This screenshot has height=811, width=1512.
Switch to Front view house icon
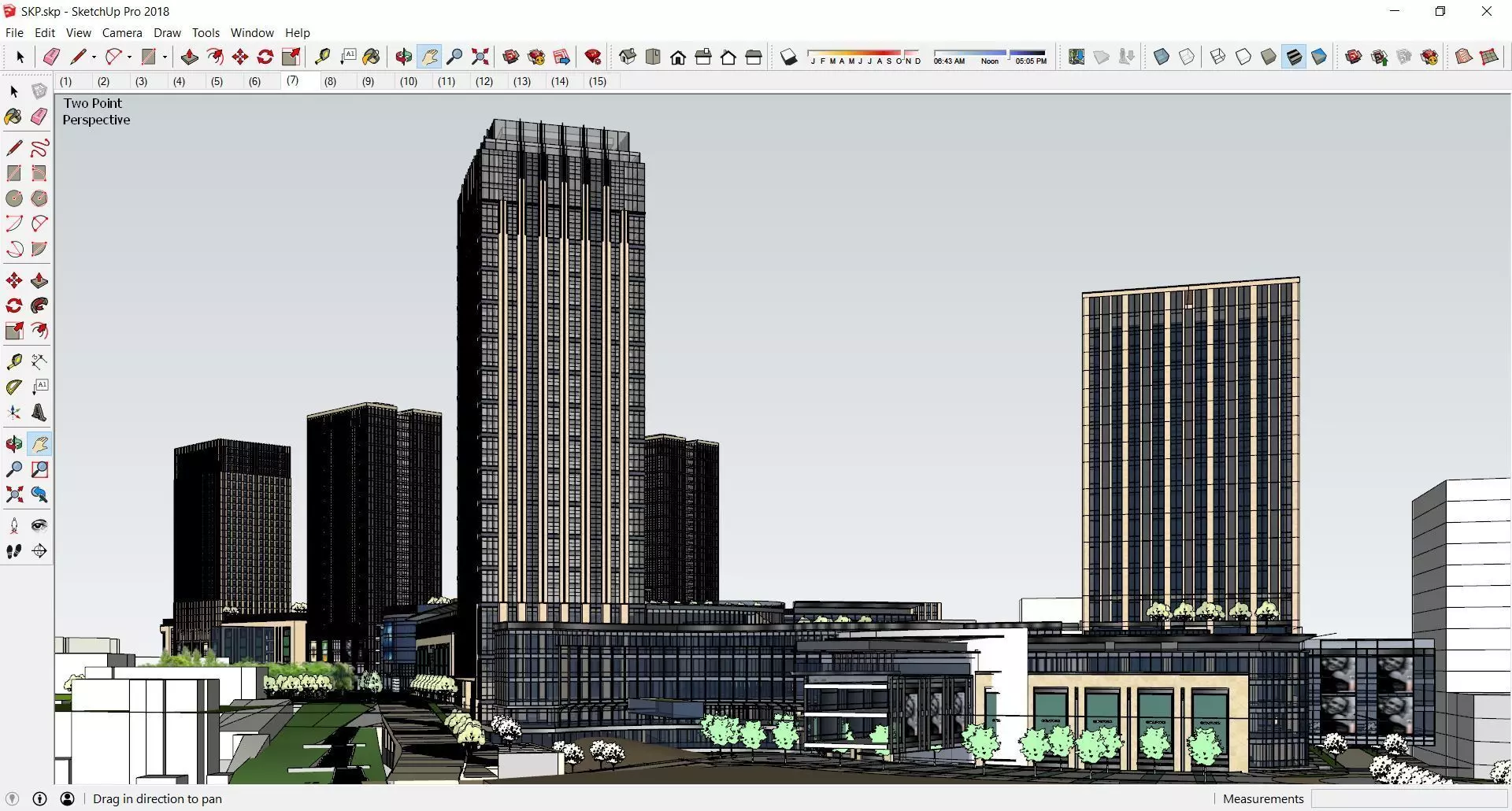click(x=678, y=57)
